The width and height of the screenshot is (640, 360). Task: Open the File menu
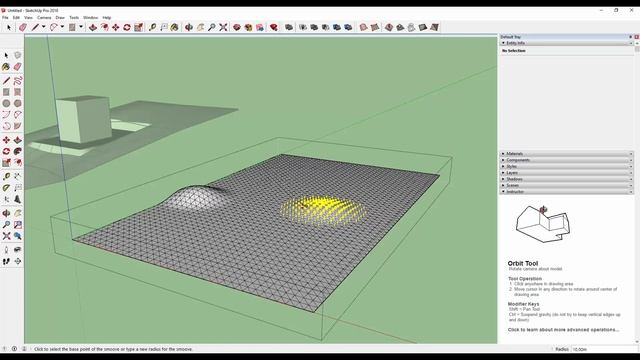coord(5,18)
